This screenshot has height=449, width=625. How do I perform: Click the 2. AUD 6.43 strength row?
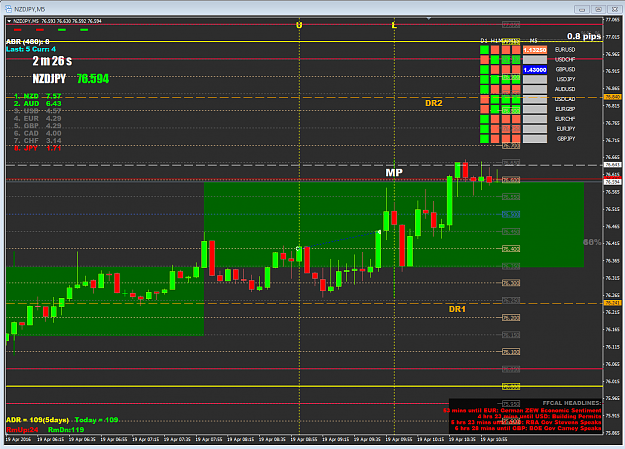click(37, 104)
